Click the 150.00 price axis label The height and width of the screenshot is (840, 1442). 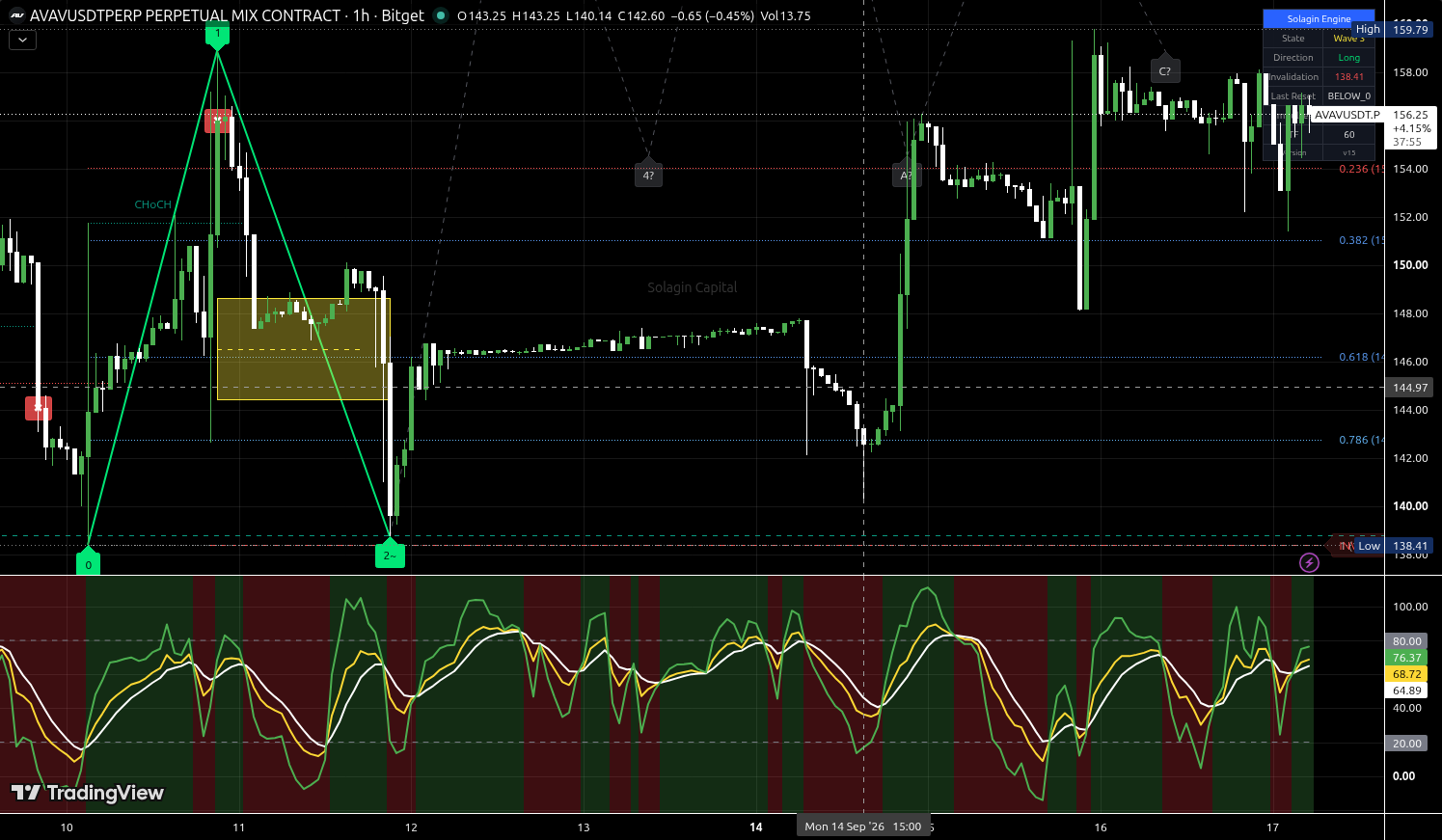pyautogui.click(x=1409, y=265)
